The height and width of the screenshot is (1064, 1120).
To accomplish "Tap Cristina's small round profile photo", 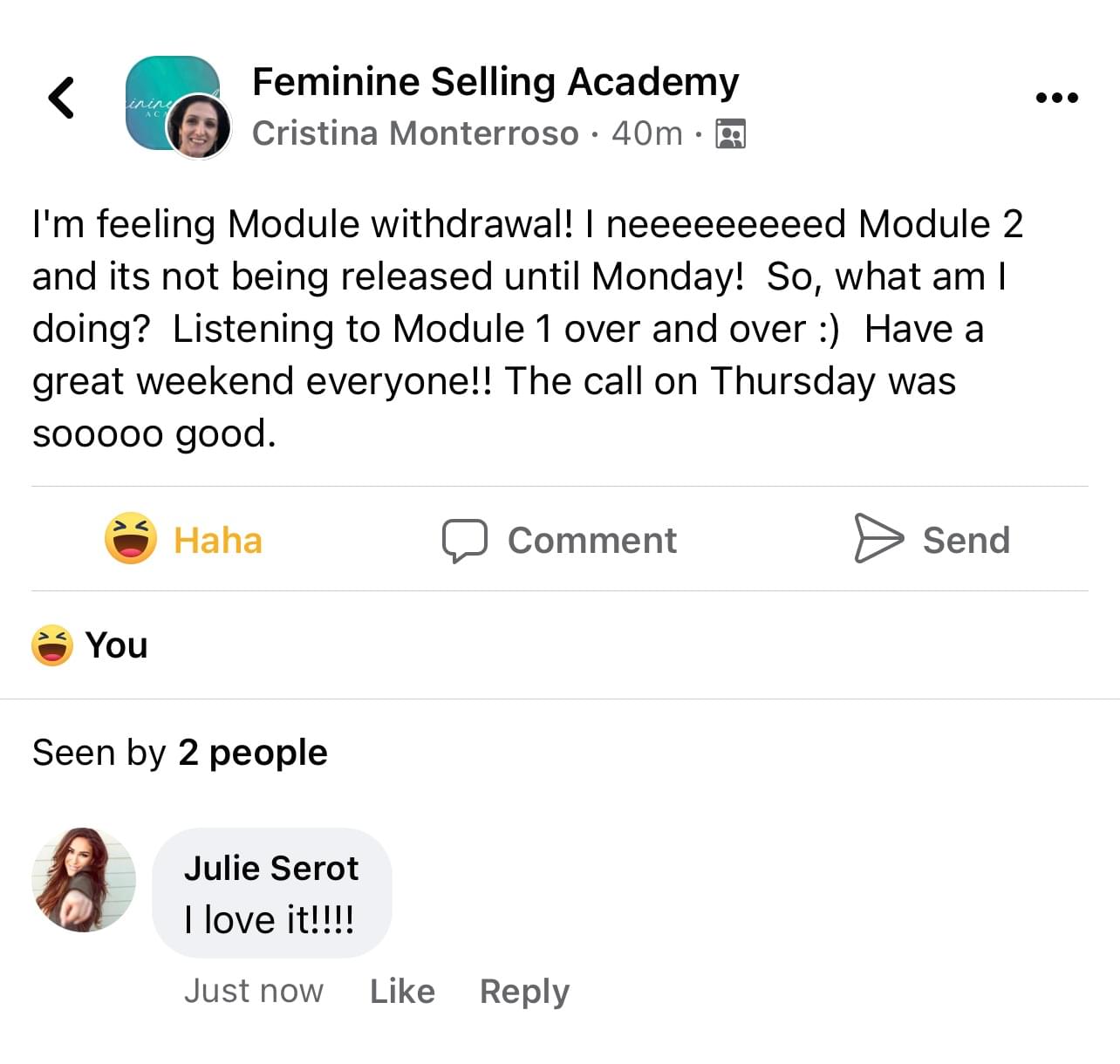I will click(x=199, y=127).
